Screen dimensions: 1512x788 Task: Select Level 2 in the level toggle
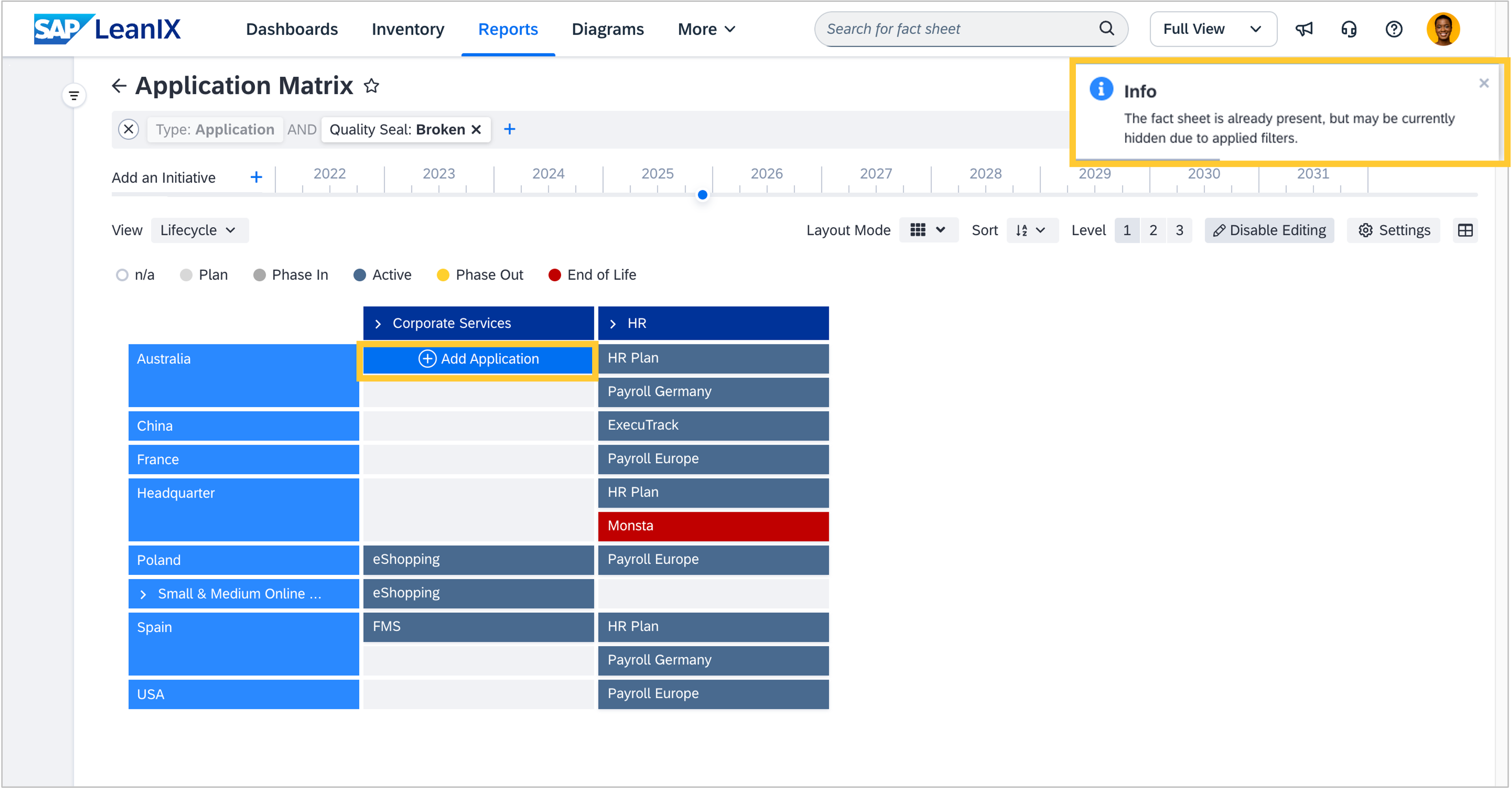[1153, 230]
